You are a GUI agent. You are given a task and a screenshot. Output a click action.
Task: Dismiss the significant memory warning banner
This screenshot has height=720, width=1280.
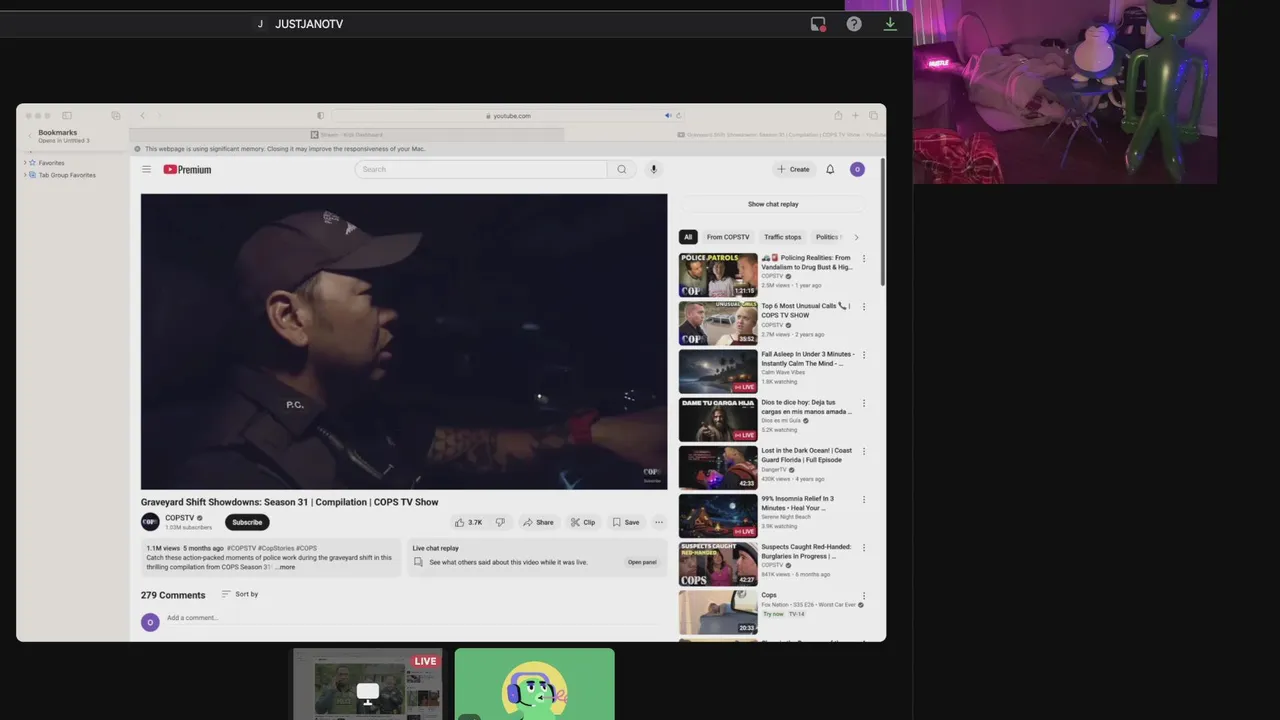click(x=138, y=149)
